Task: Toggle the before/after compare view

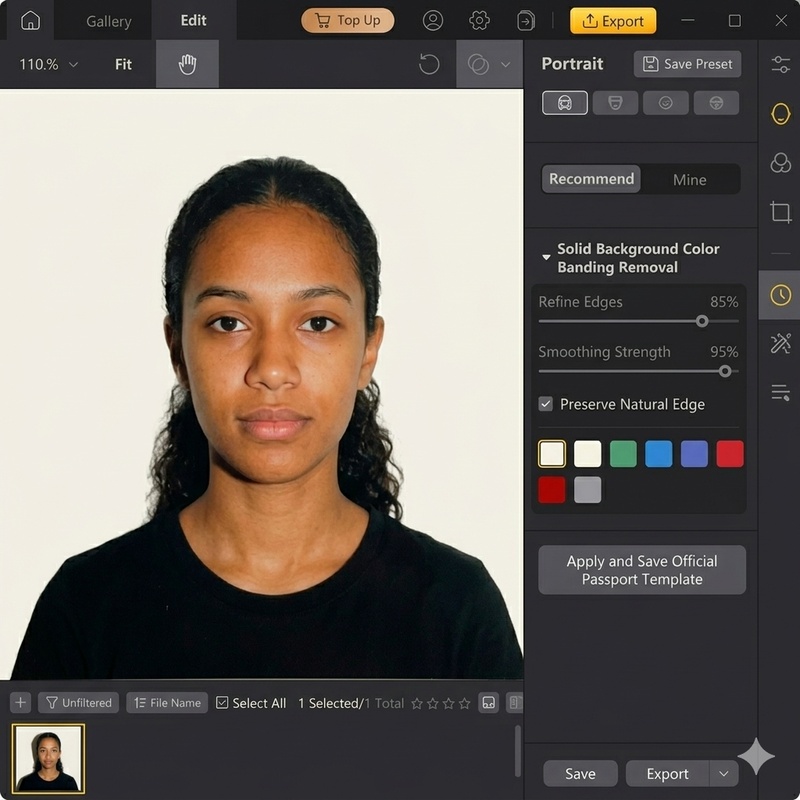Action: pos(478,64)
